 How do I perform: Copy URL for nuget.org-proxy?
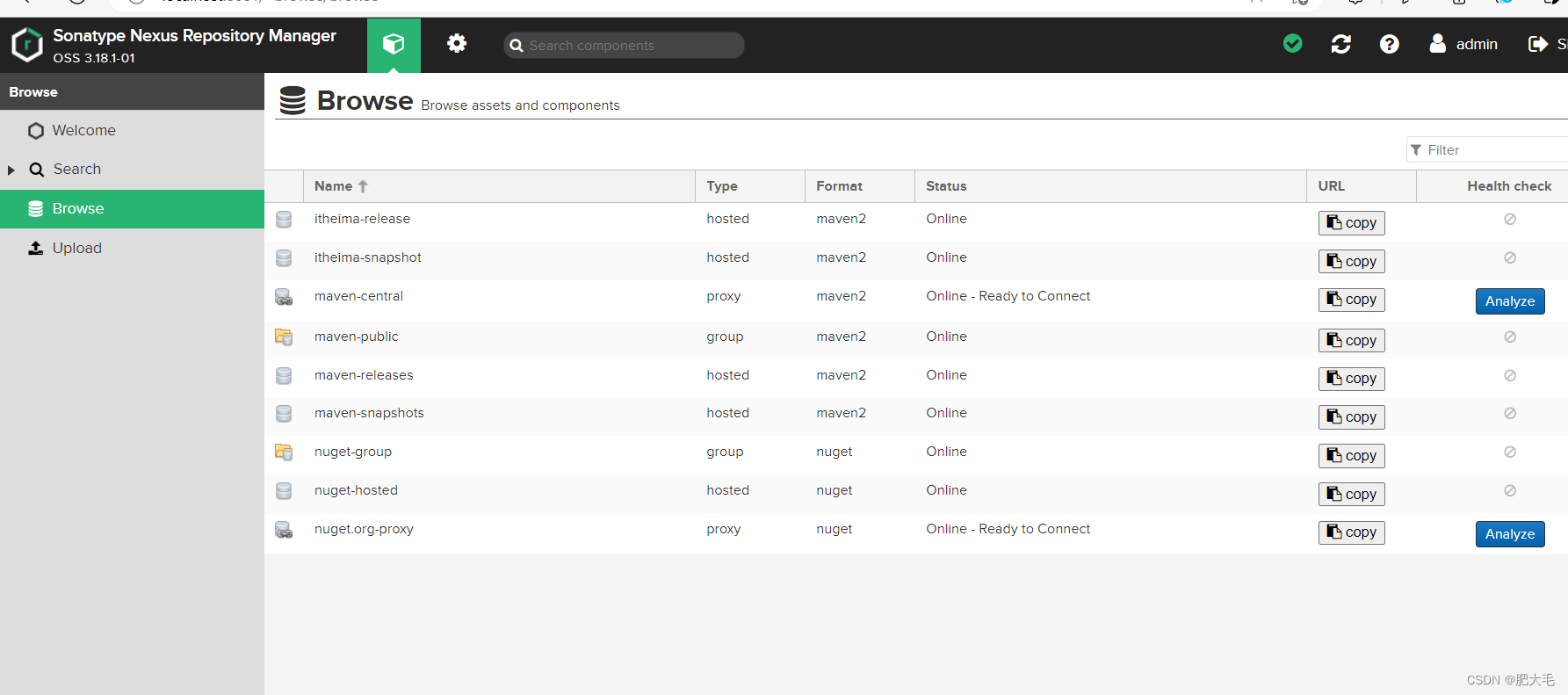[1351, 532]
